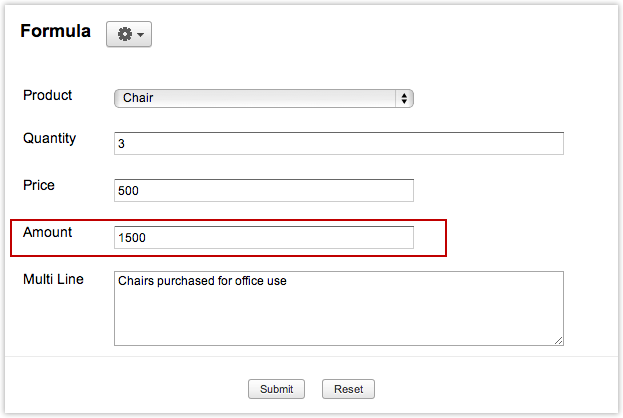Image resolution: width=623 pixels, height=418 pixels.
Task: Click the Amount label
Action: click(x=48, y=232)
